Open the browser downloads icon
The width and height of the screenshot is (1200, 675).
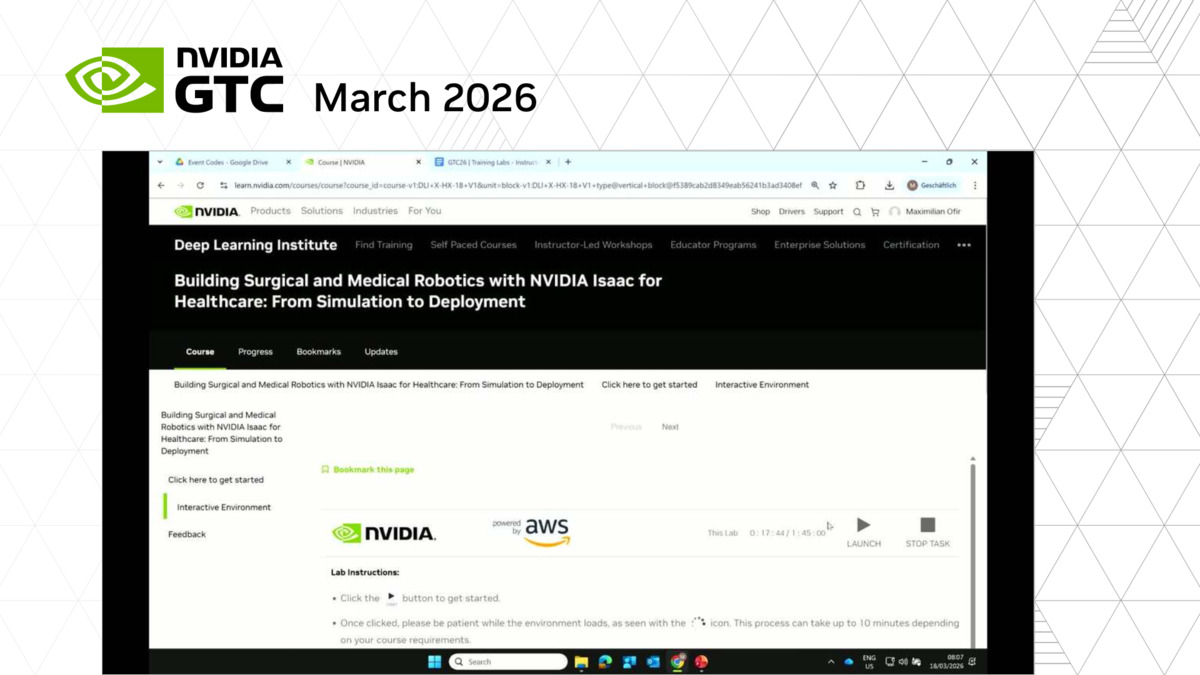889,185
